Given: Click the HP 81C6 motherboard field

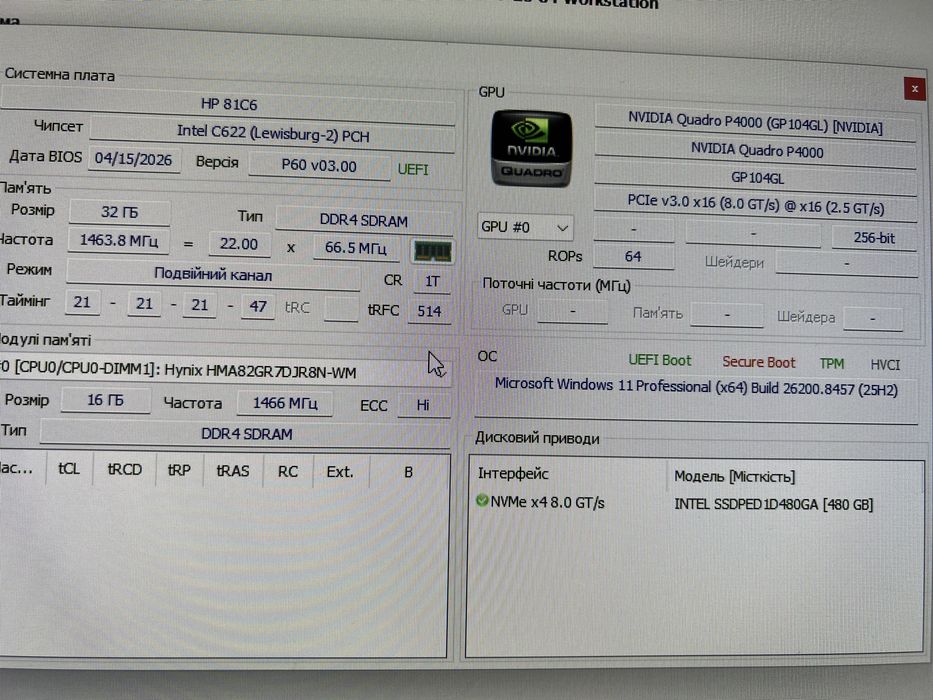Looking at the screenshot, I should 228,105.
